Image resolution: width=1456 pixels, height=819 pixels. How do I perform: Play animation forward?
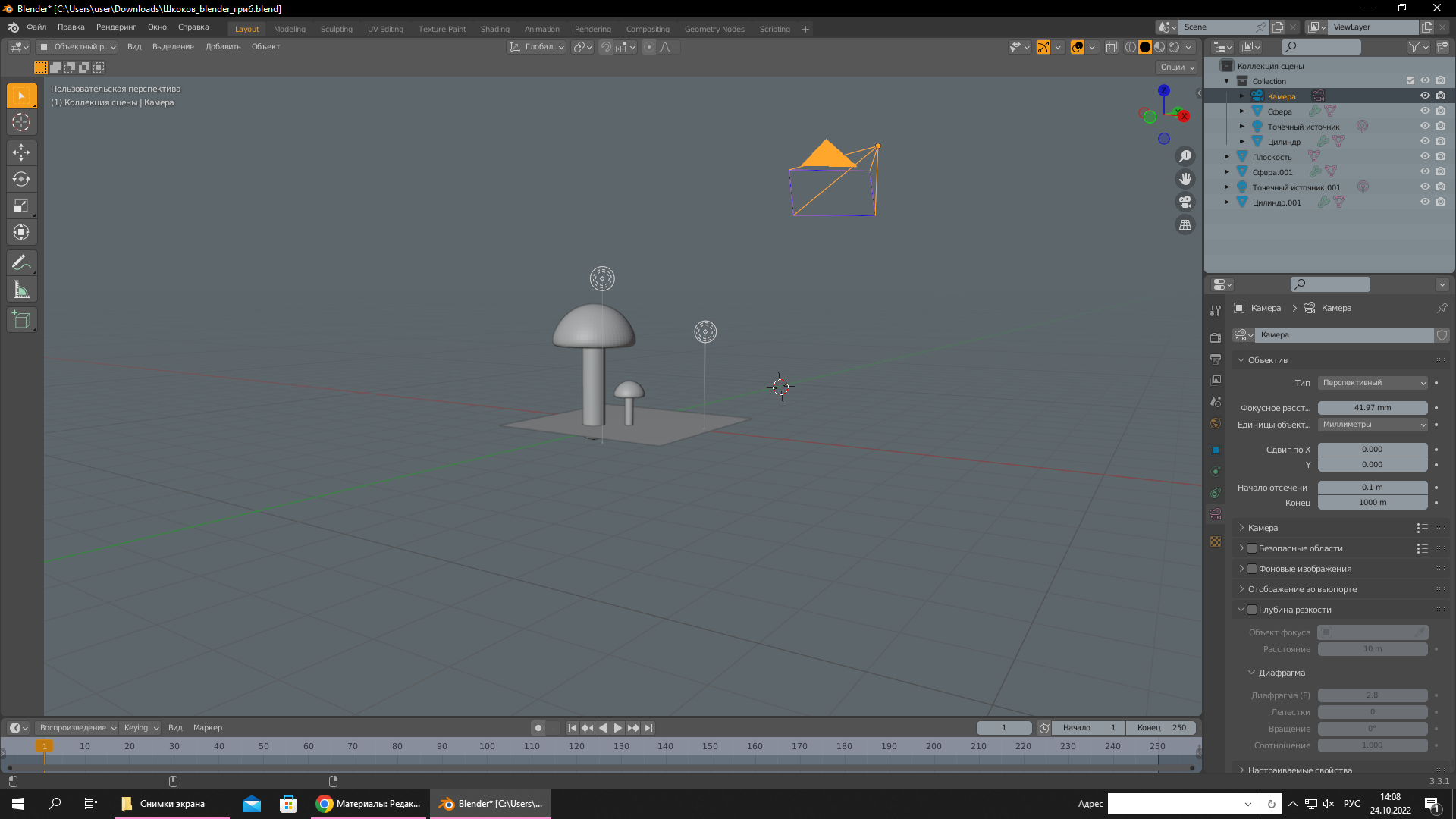click(x=618, y=728)
